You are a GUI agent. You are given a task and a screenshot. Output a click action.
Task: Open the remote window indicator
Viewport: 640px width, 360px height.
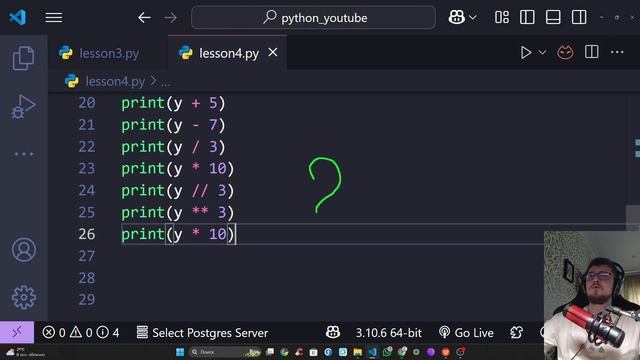click(x=17, y=332)
